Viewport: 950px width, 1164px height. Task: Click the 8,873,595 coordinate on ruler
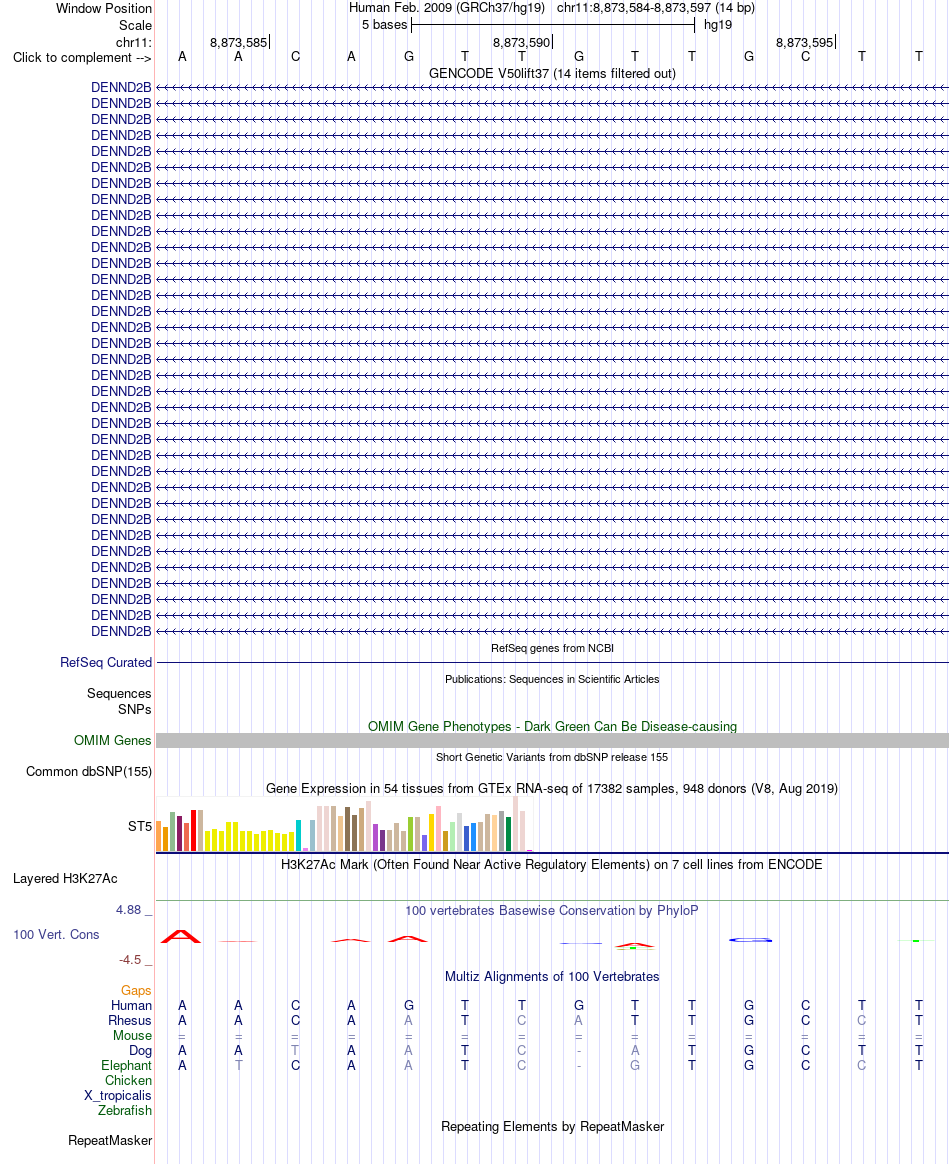(805, 42)
